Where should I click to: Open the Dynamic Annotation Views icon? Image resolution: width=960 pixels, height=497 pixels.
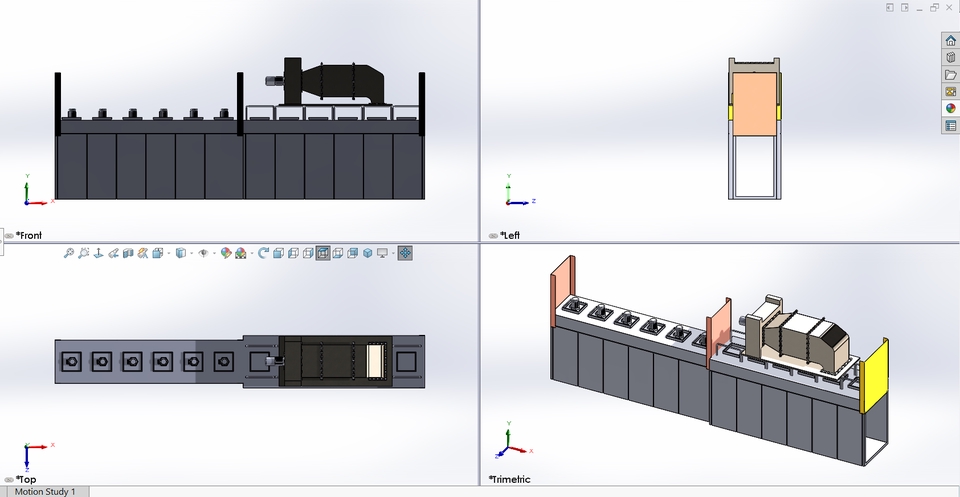[x=142, y=253]
